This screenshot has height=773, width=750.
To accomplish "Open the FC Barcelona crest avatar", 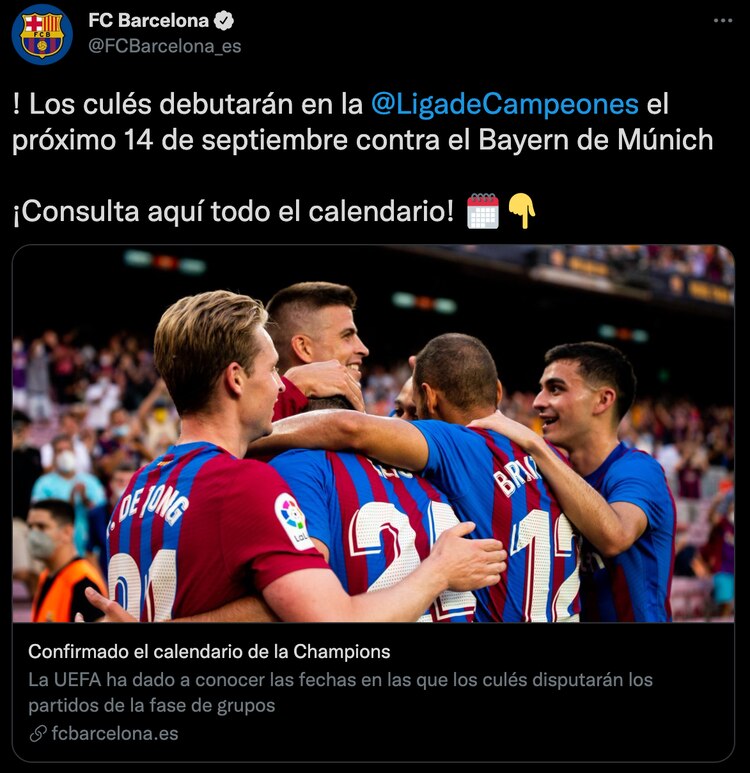I will 42,34.
